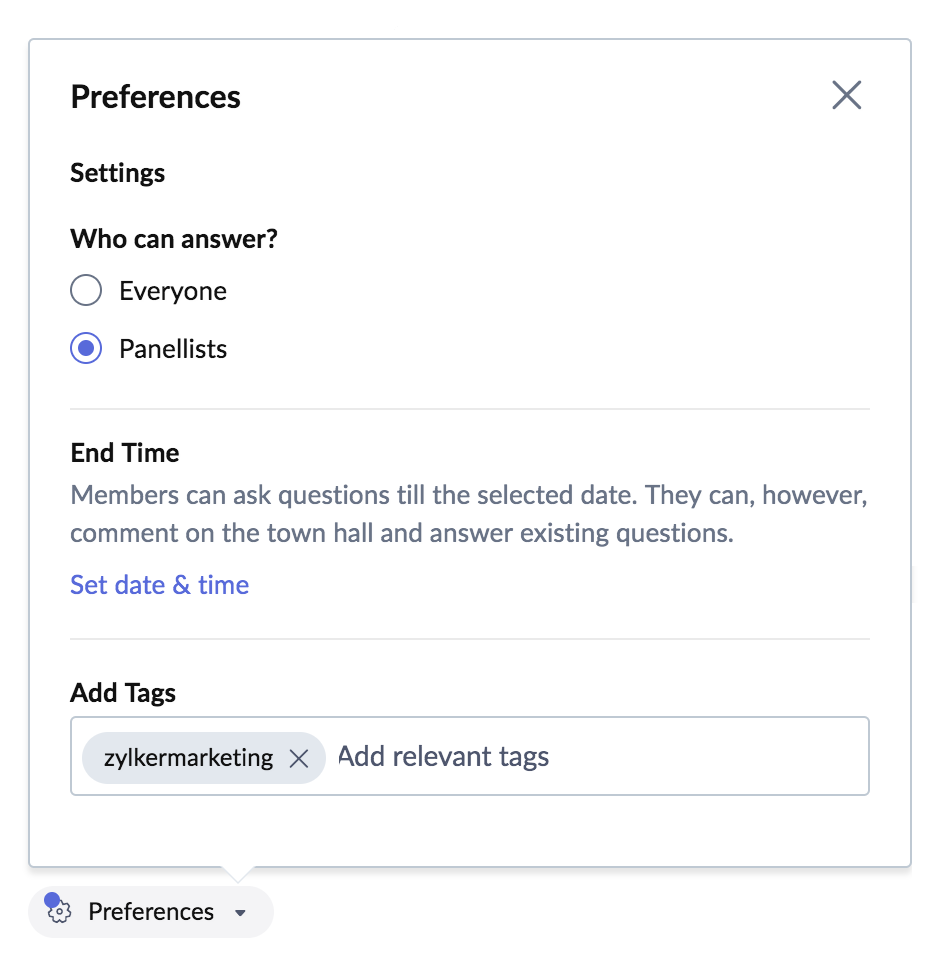Click the Add Tags heading
The height and width of the screenshot is (962, 940).
123,693
